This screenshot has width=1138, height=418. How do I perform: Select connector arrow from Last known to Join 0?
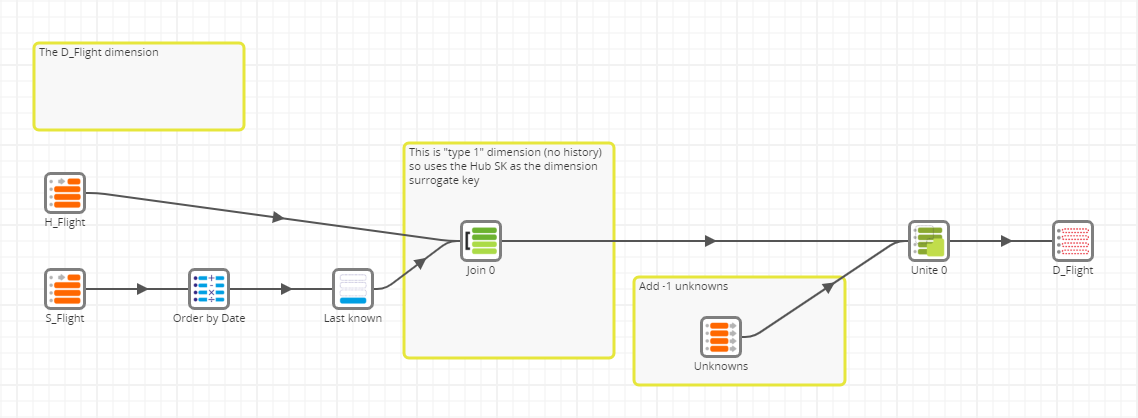pyautogui.click(x=419, y=264)
